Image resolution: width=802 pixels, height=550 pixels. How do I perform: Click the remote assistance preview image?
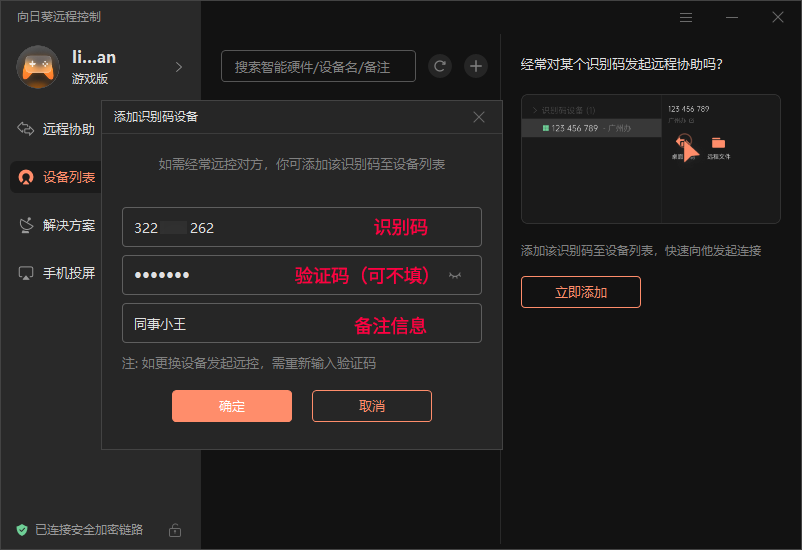[x=650, y=159]
